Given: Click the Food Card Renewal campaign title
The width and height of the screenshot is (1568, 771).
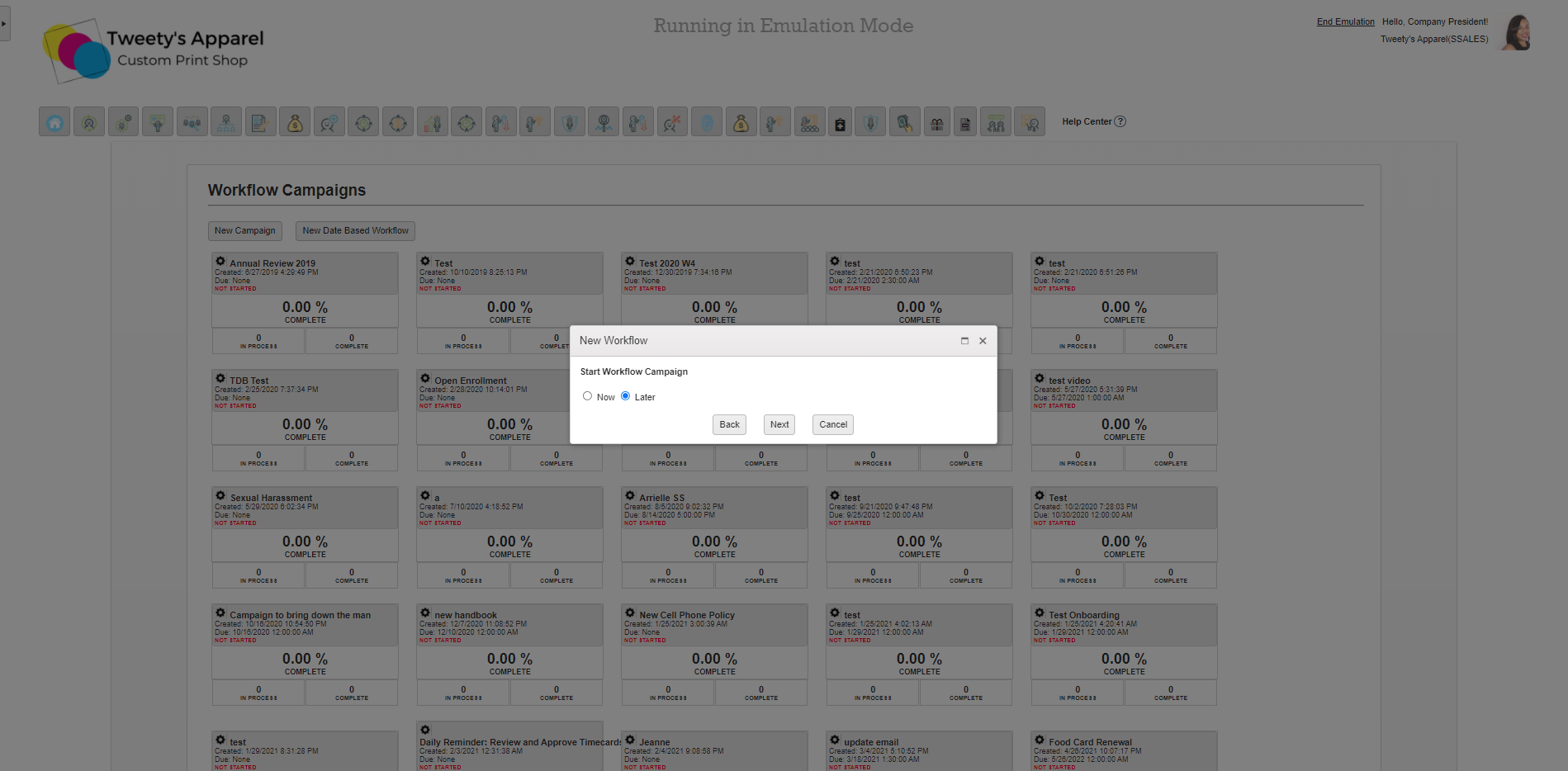Looking at the screenshot, I should point(1090,742).
